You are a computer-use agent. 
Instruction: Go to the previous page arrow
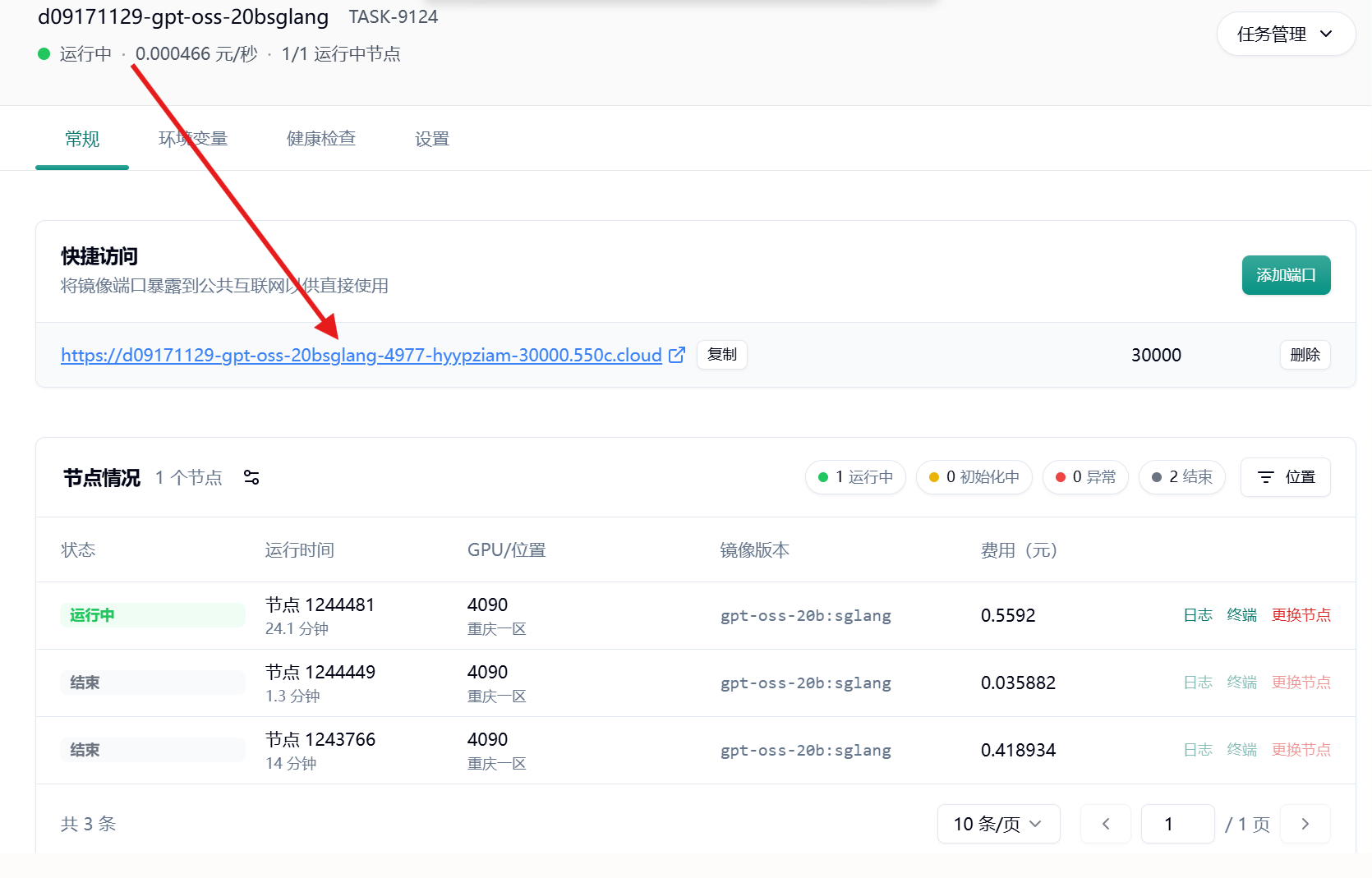(x=1105, y=824)
